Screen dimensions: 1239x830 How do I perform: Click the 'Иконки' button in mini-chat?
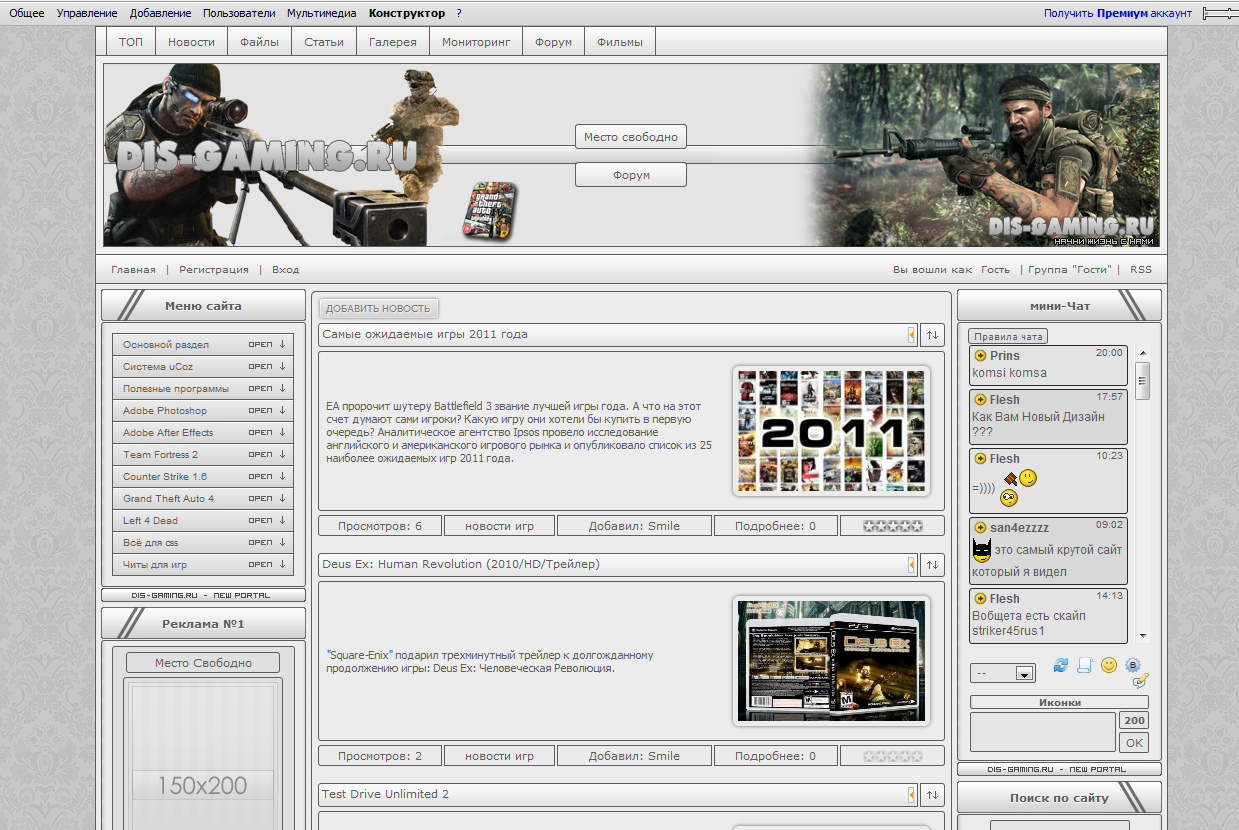click(x=1059, y=703)
